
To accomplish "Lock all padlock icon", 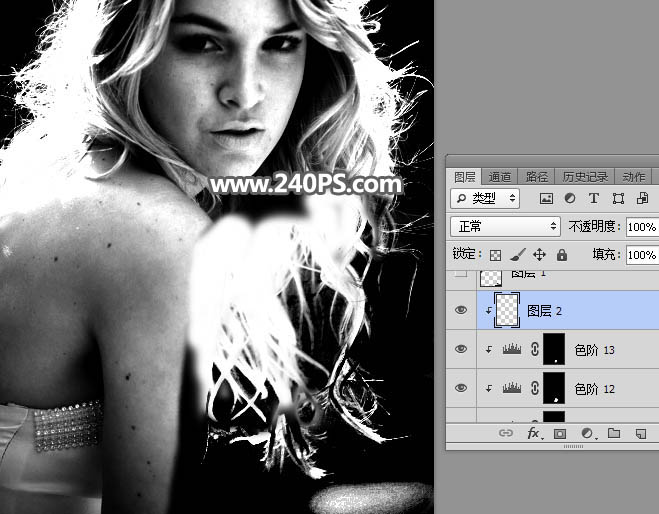I will pos(562,254).
